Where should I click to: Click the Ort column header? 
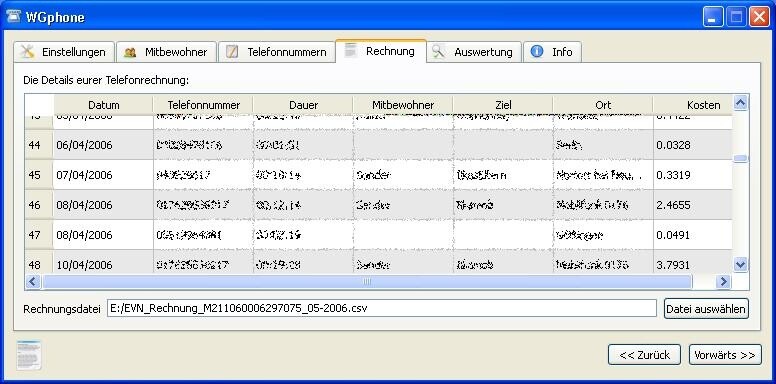coord(603,105)
